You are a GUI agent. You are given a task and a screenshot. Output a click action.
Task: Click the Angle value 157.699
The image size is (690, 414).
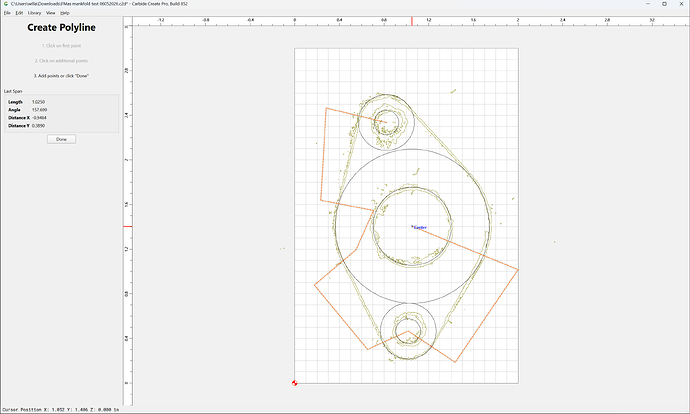click(x=39, y=110)
